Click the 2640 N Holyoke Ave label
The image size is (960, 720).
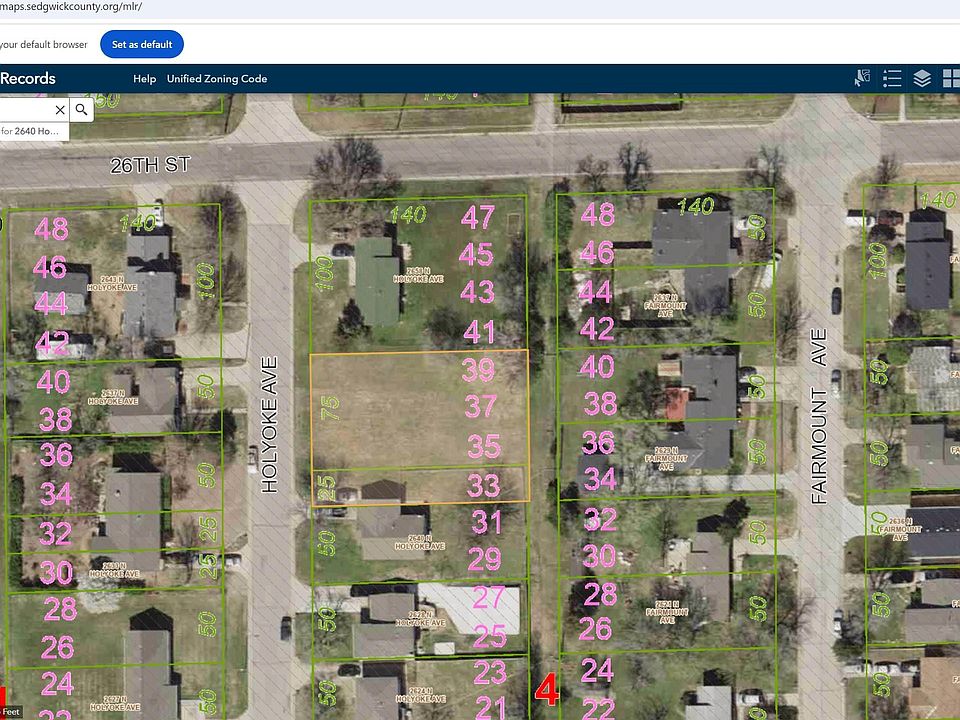(419, 542)
